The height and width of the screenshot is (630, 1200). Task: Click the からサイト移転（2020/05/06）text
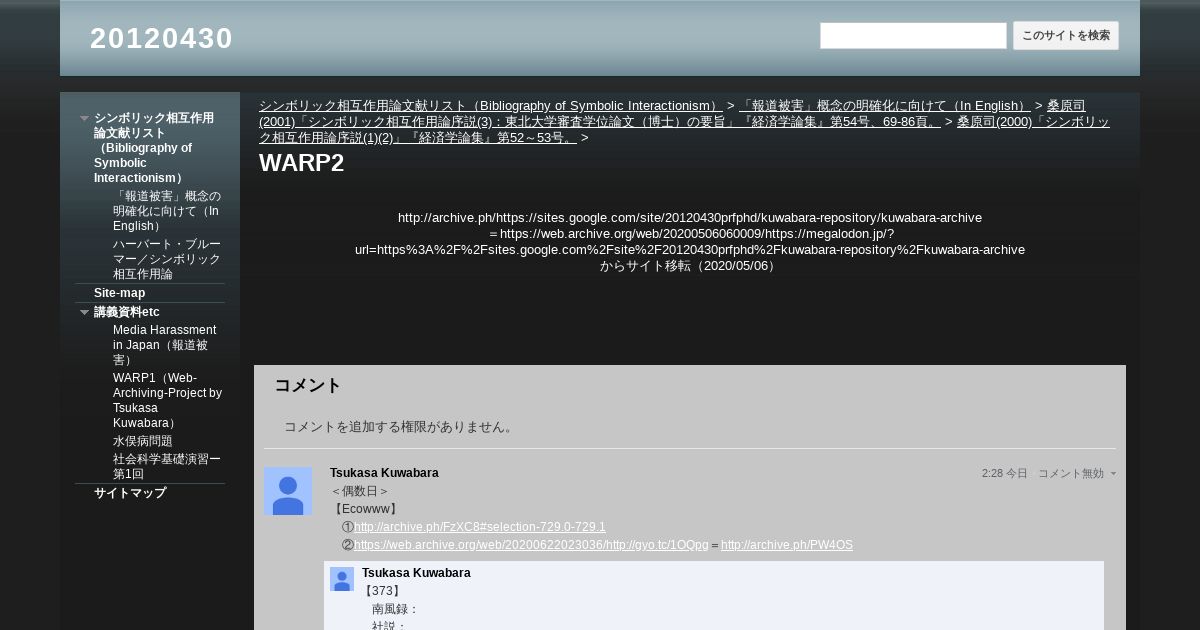(690, 266)
